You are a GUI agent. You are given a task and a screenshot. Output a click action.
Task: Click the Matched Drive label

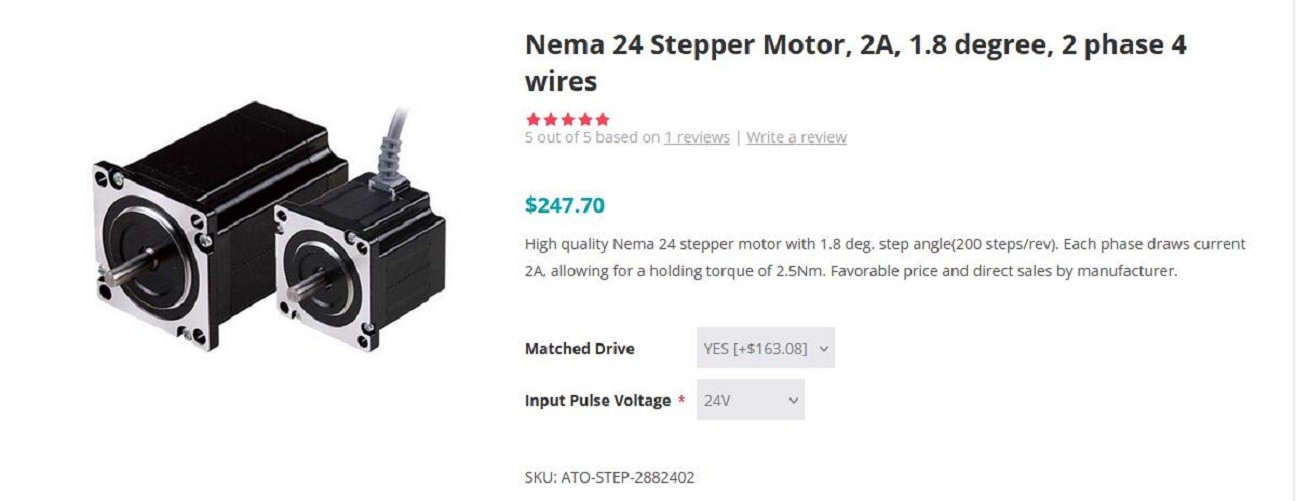coord(579,348)
